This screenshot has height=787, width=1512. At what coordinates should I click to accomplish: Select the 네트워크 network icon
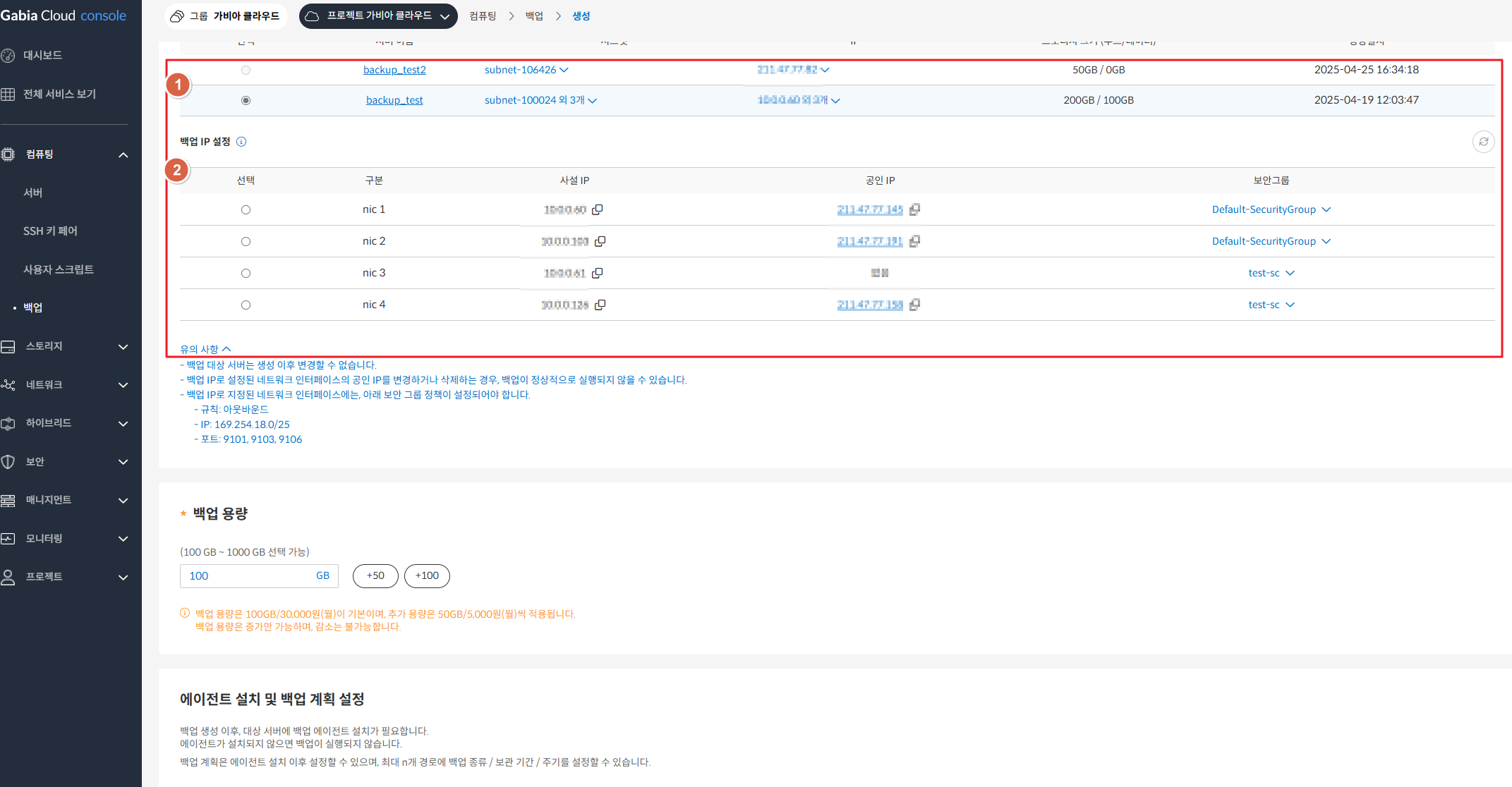(8, 384)
